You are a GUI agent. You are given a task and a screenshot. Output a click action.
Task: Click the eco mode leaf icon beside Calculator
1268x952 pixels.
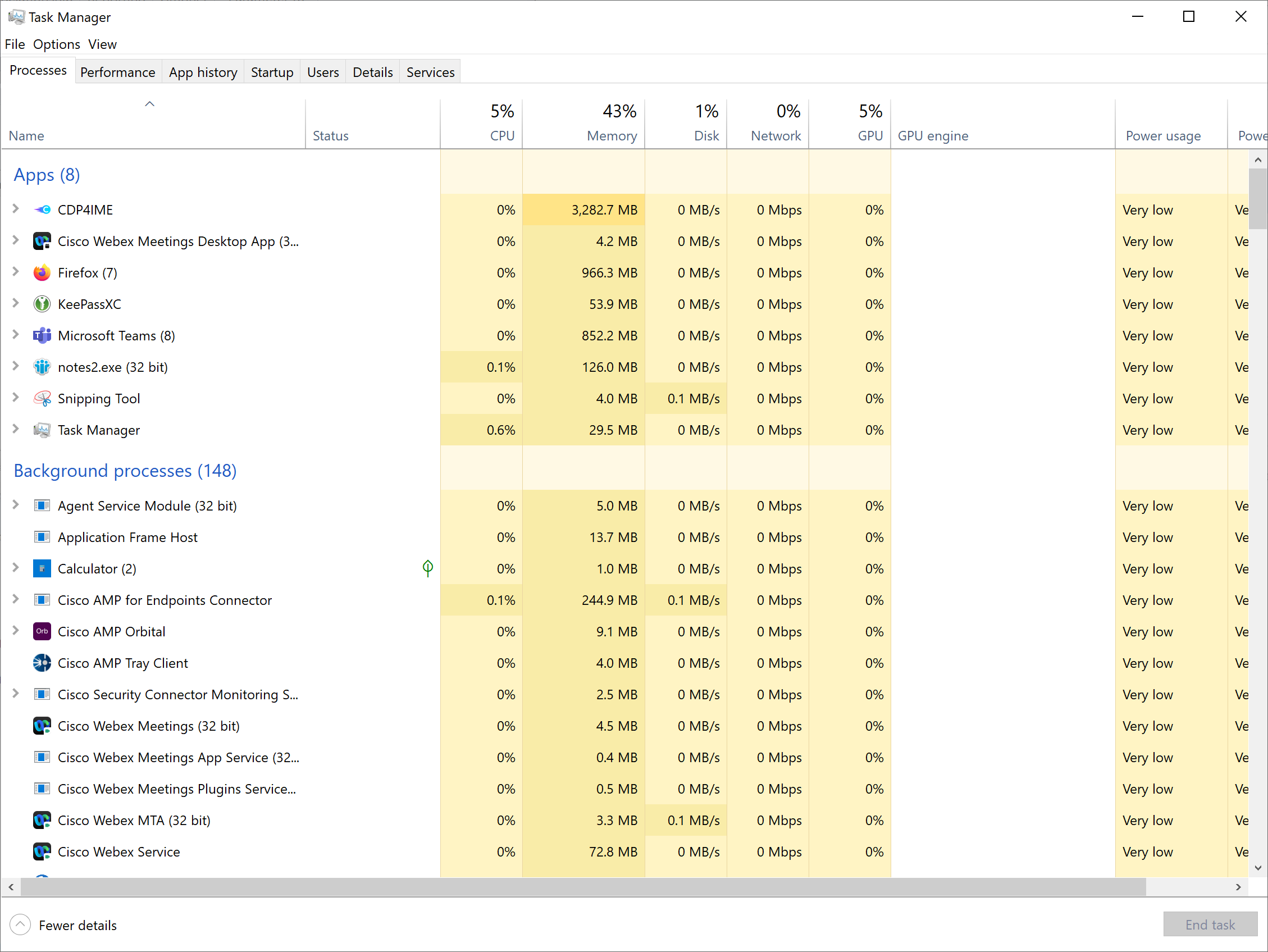427,568
